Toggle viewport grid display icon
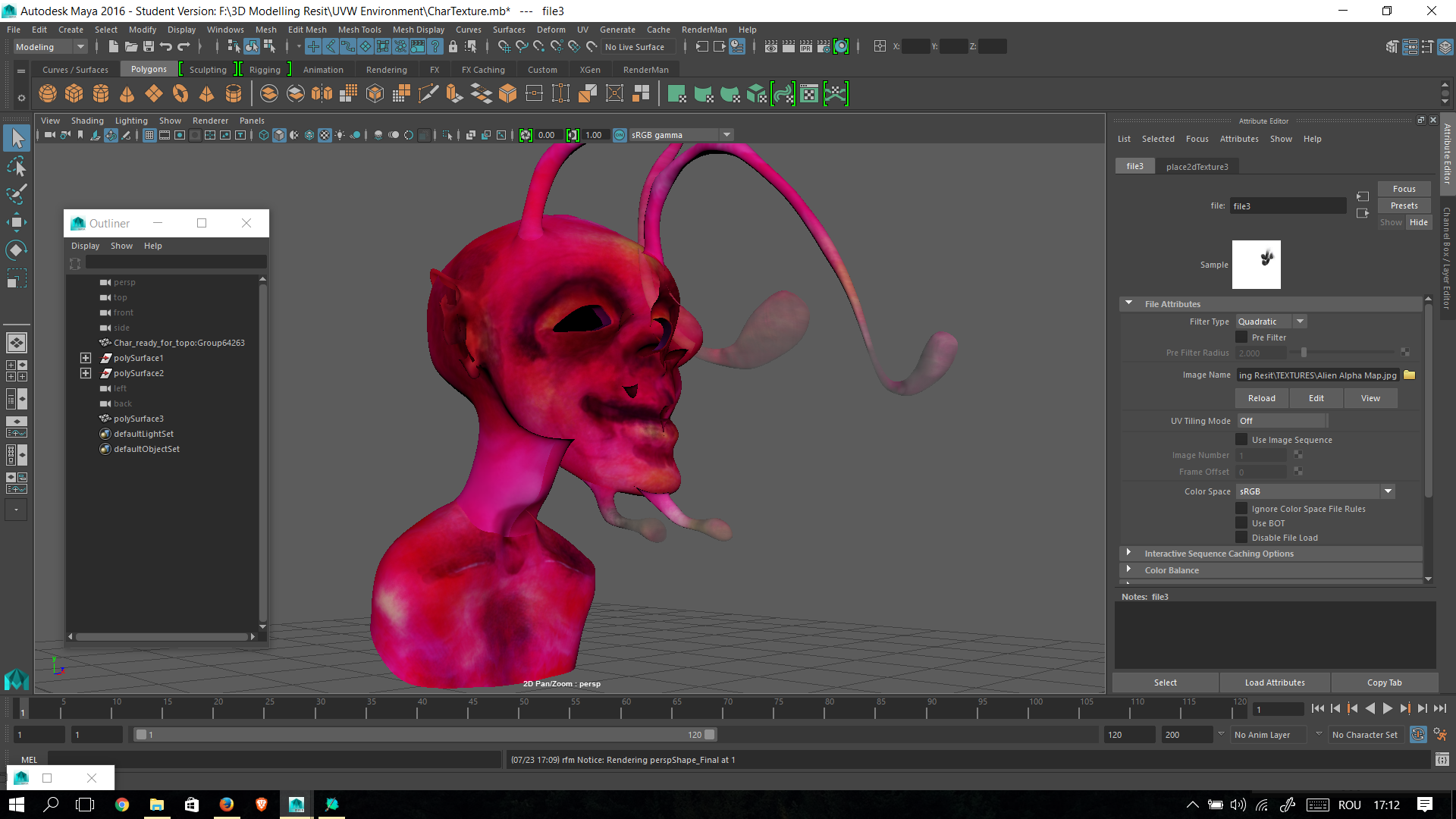 (x=149, y=135)
